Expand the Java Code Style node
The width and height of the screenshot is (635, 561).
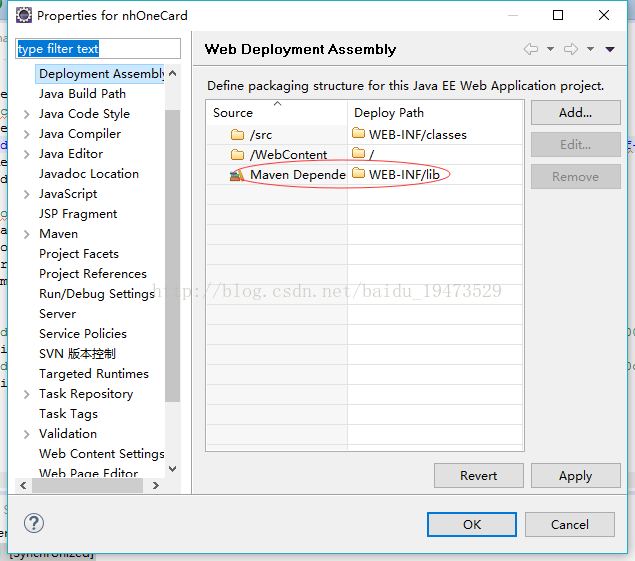pyautogui.click(x=27, y=114)
